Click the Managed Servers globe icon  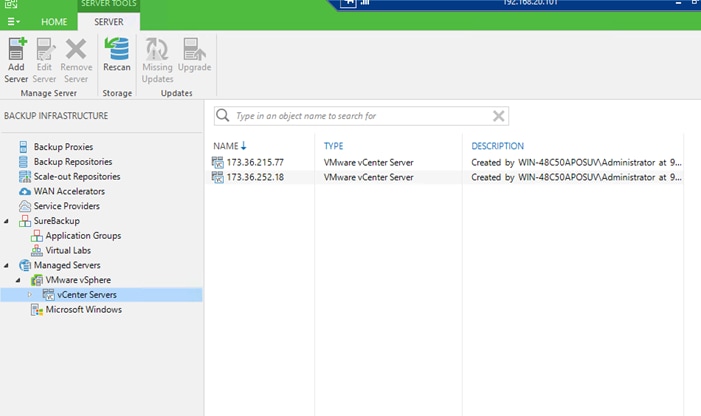(x=25, y=265)
